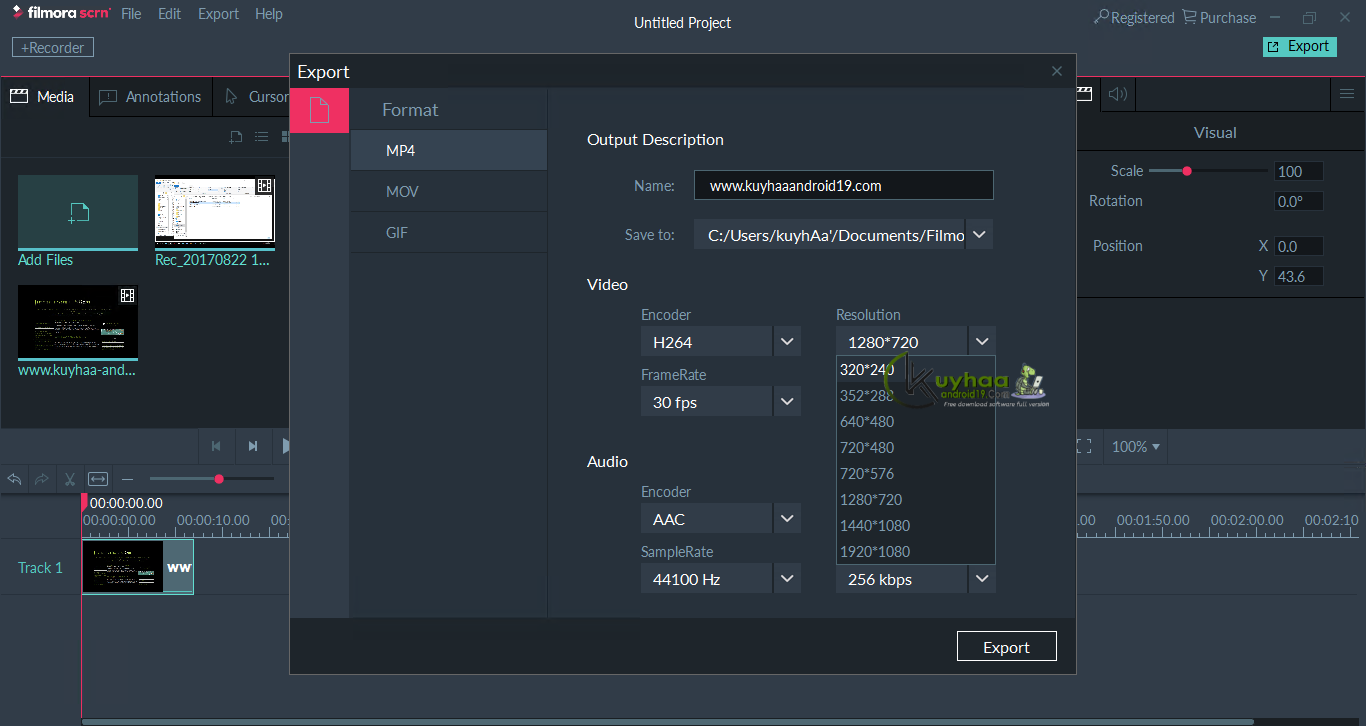Open the File menu

[131, 14]
